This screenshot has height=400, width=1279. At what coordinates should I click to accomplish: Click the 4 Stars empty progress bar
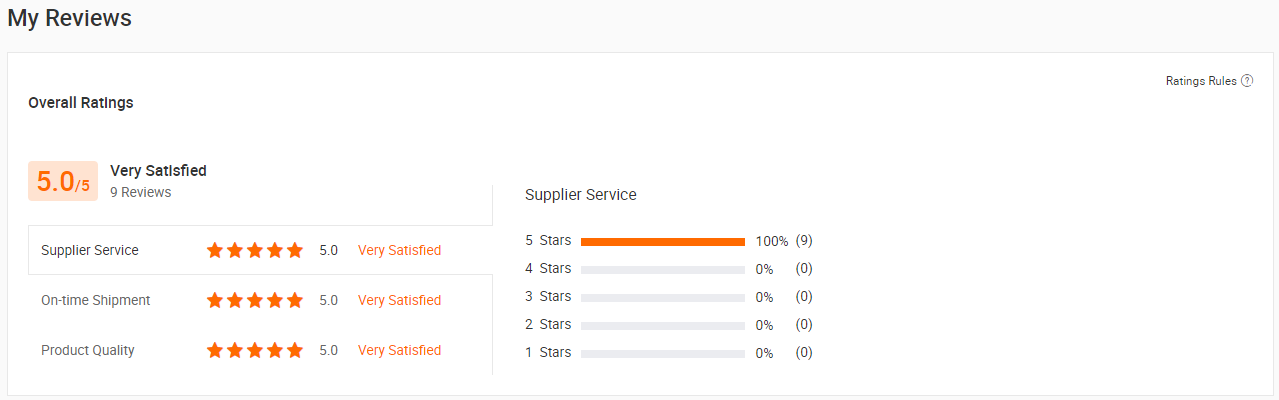click(663, 269)
